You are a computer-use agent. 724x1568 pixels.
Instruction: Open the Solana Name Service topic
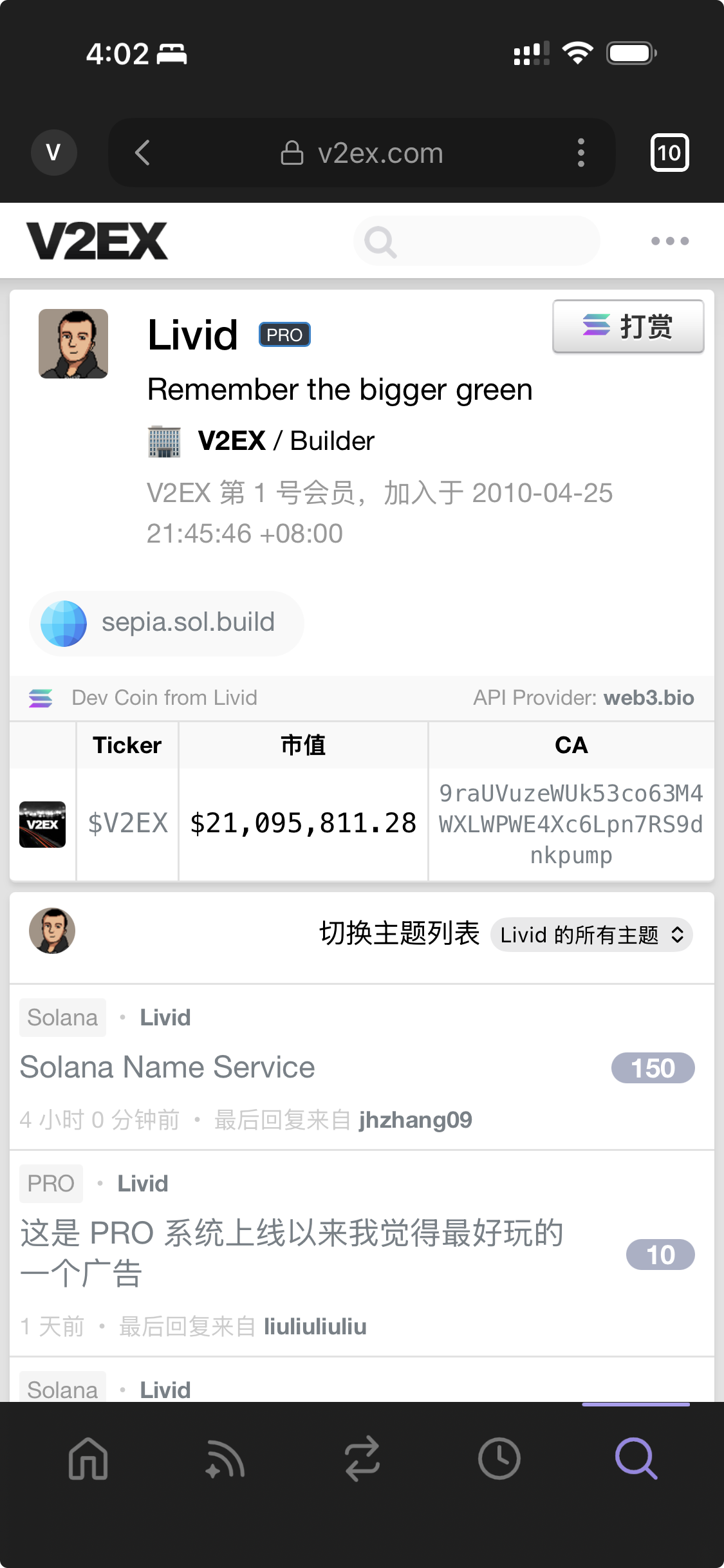point(167,1067)
